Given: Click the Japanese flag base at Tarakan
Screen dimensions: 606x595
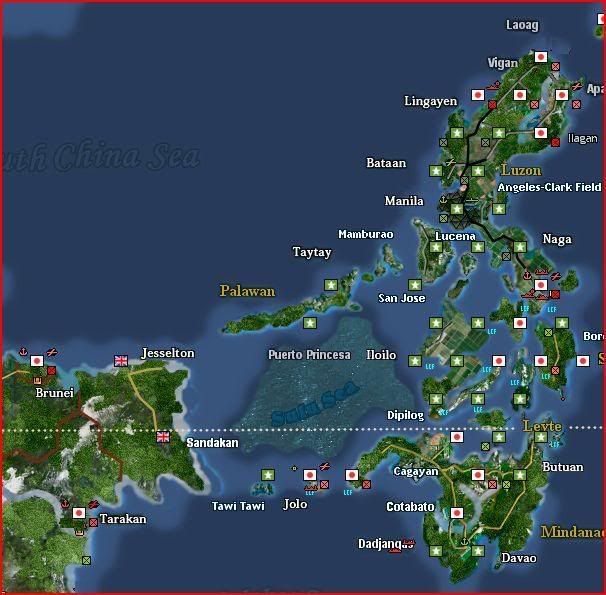Looking at the screenshot, I should pyautogui.click(x=79, y=513).
